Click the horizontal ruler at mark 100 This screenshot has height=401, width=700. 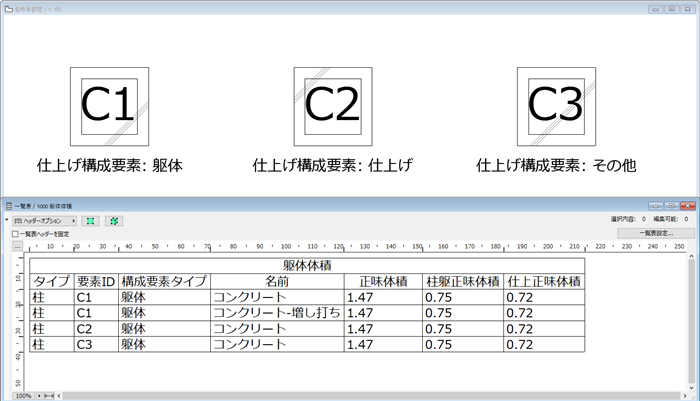point(286,246)
